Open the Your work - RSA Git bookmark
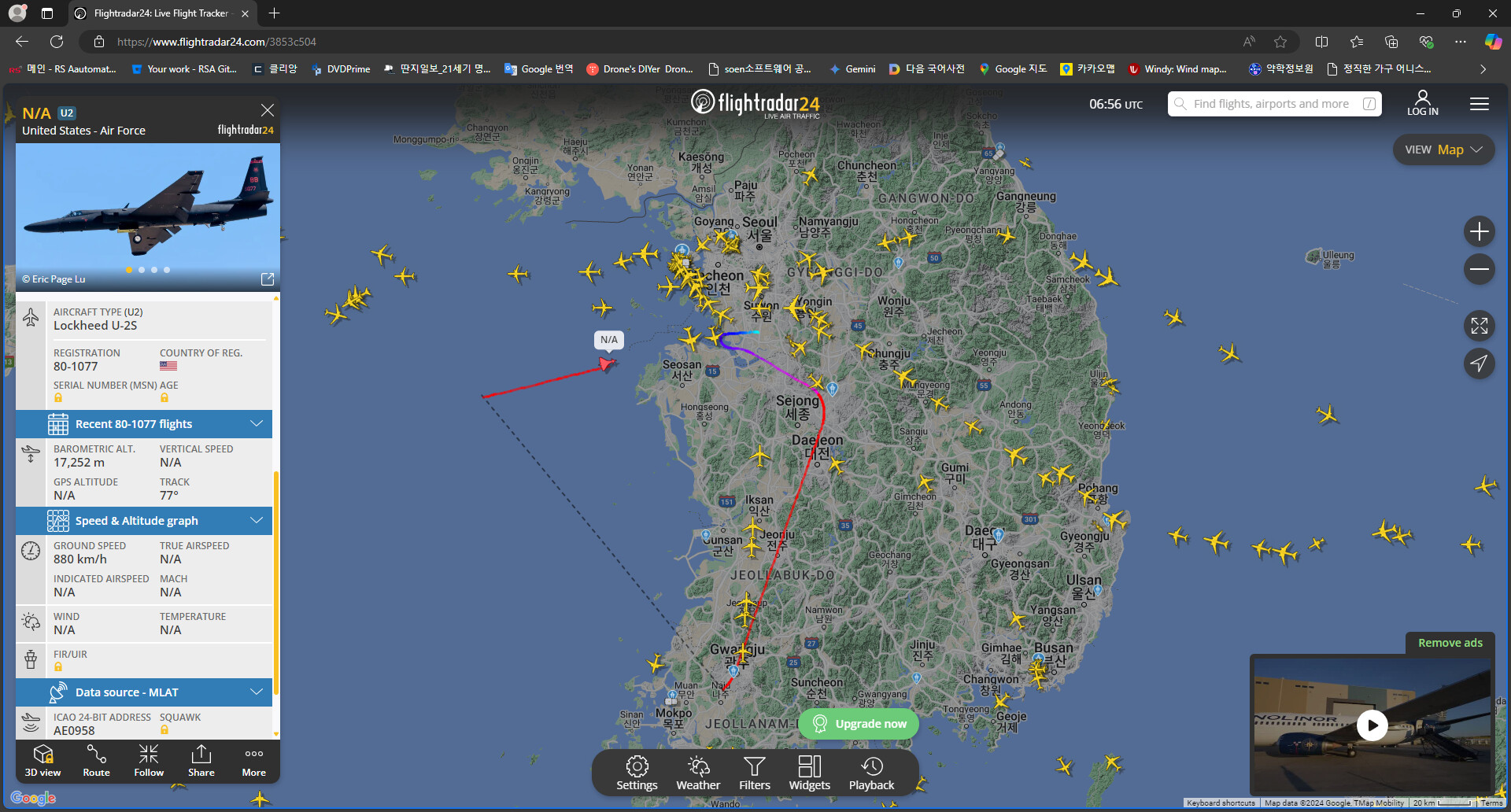This screenshot has width=1511, height=812. pos(184,69)
